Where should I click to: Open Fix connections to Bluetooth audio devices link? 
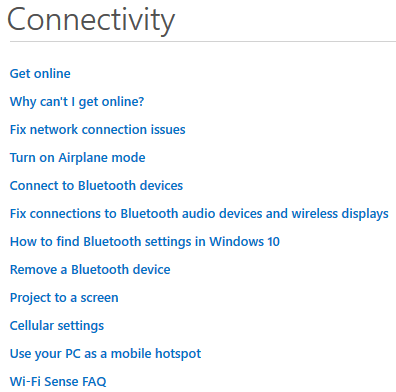tap(199, 214)
